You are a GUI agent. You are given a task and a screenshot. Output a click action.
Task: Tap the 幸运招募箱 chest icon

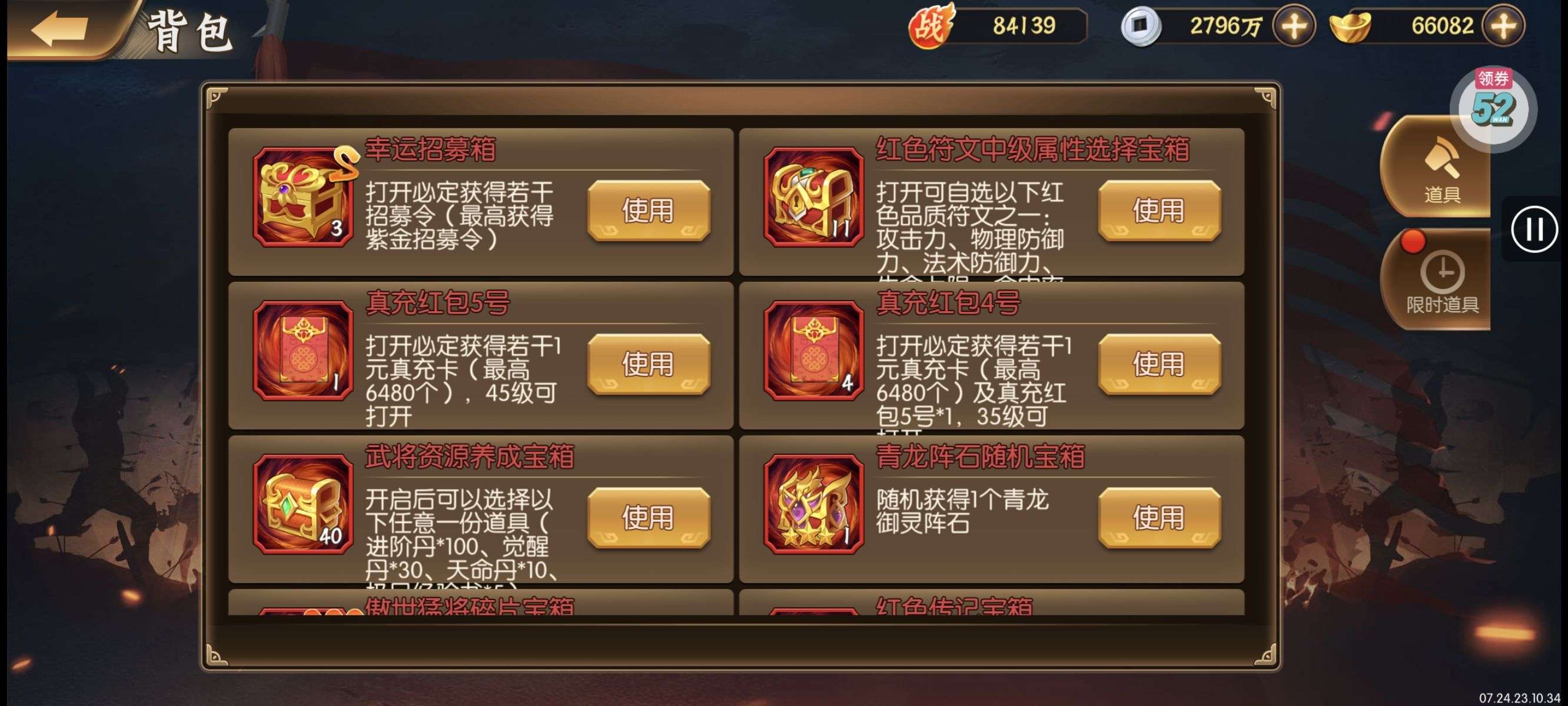pyautogui.click(x=303, y=197)
